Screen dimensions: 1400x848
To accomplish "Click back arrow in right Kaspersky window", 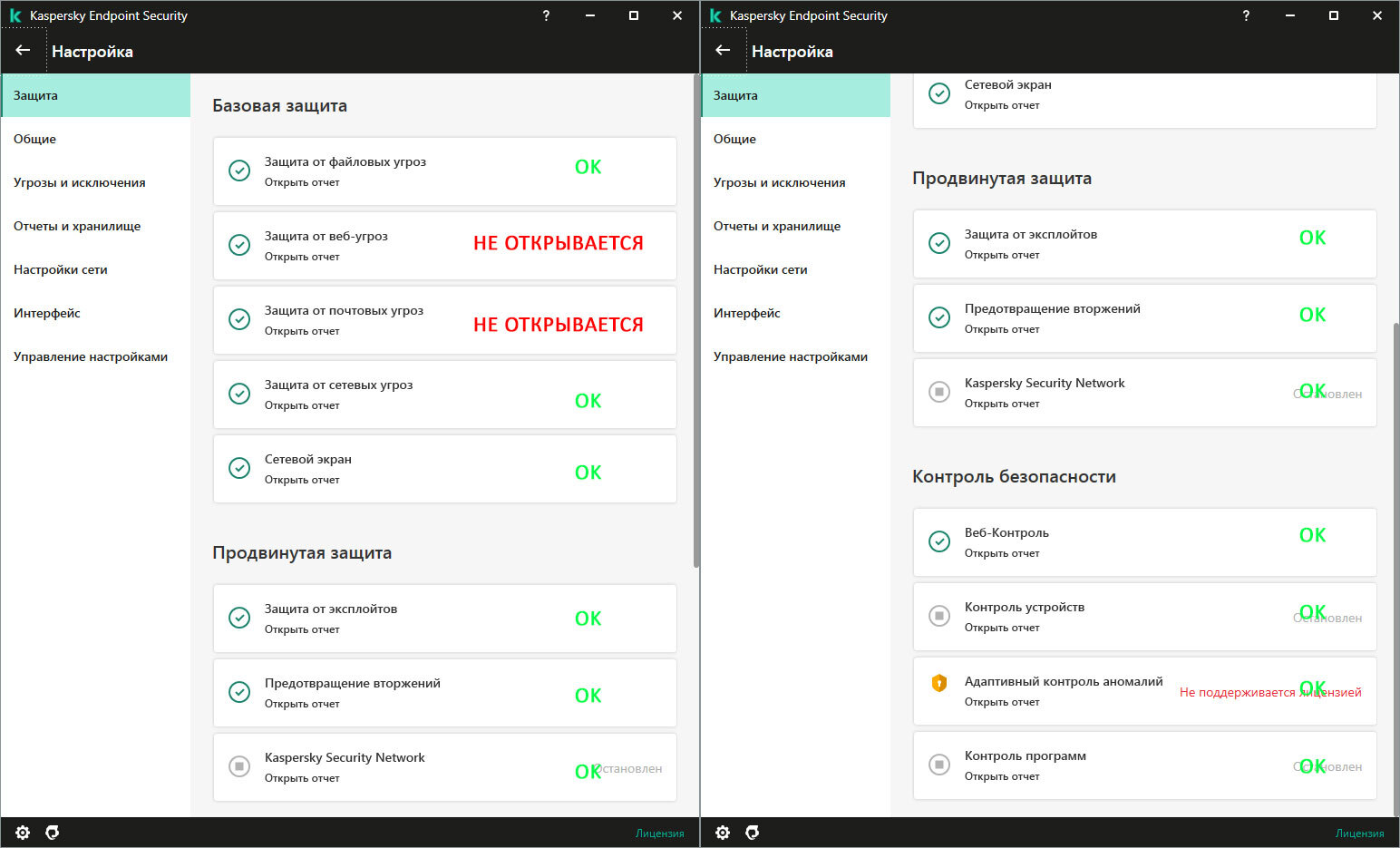I will pyautogui.click(x=724, y=51).
